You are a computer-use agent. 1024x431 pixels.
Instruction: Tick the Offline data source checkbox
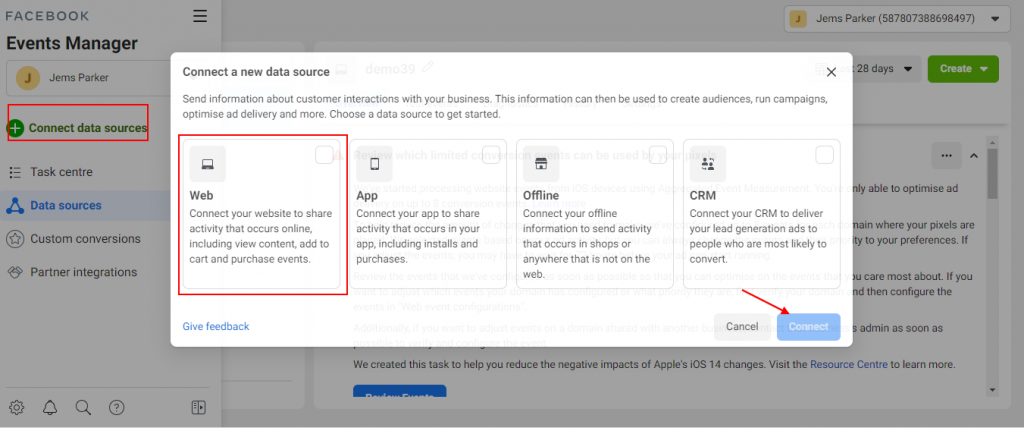tap(658, 155)
